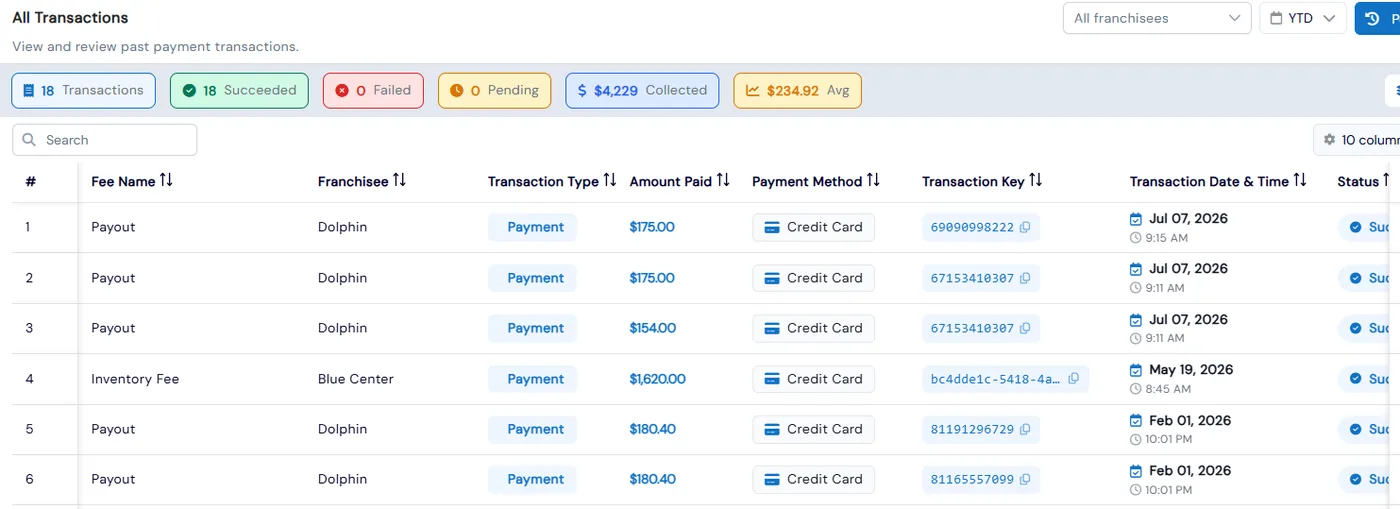Click Credit Card badge in row 5

point(813,429)
